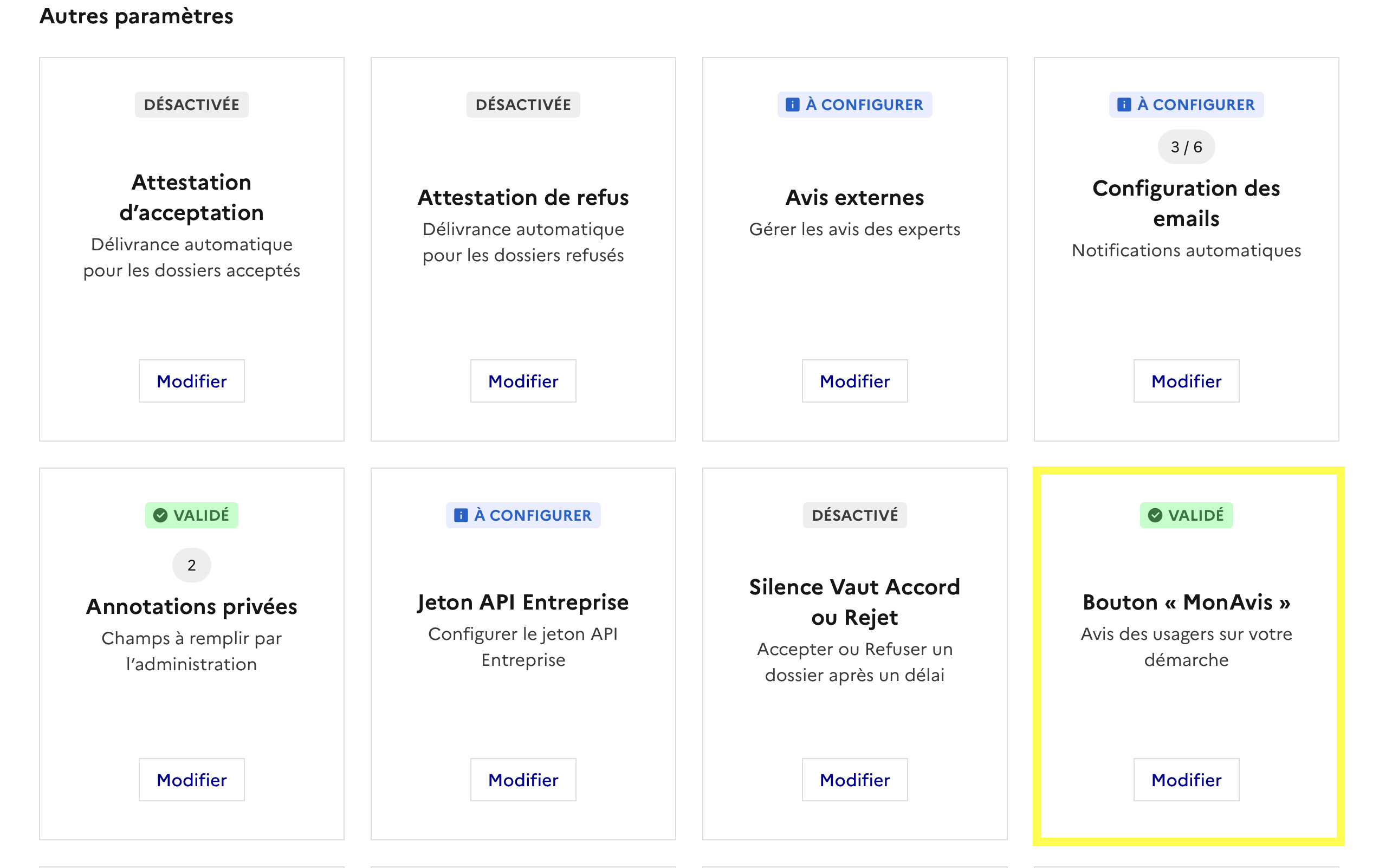Click the green checkmark on Bouton MonAvis badge
This screenshot has width=1392, height=868.
(1155, 515)
